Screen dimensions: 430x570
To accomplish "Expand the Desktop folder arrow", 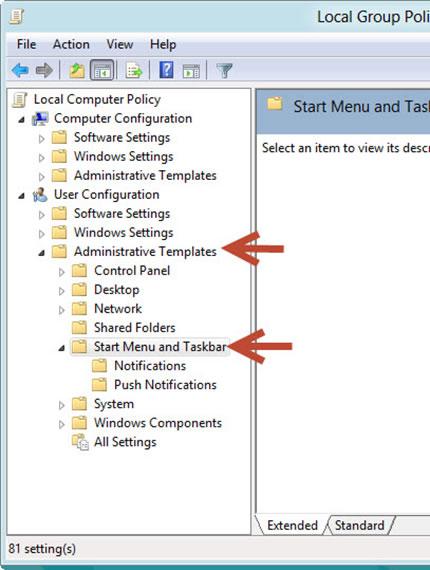I will point(62,290).
